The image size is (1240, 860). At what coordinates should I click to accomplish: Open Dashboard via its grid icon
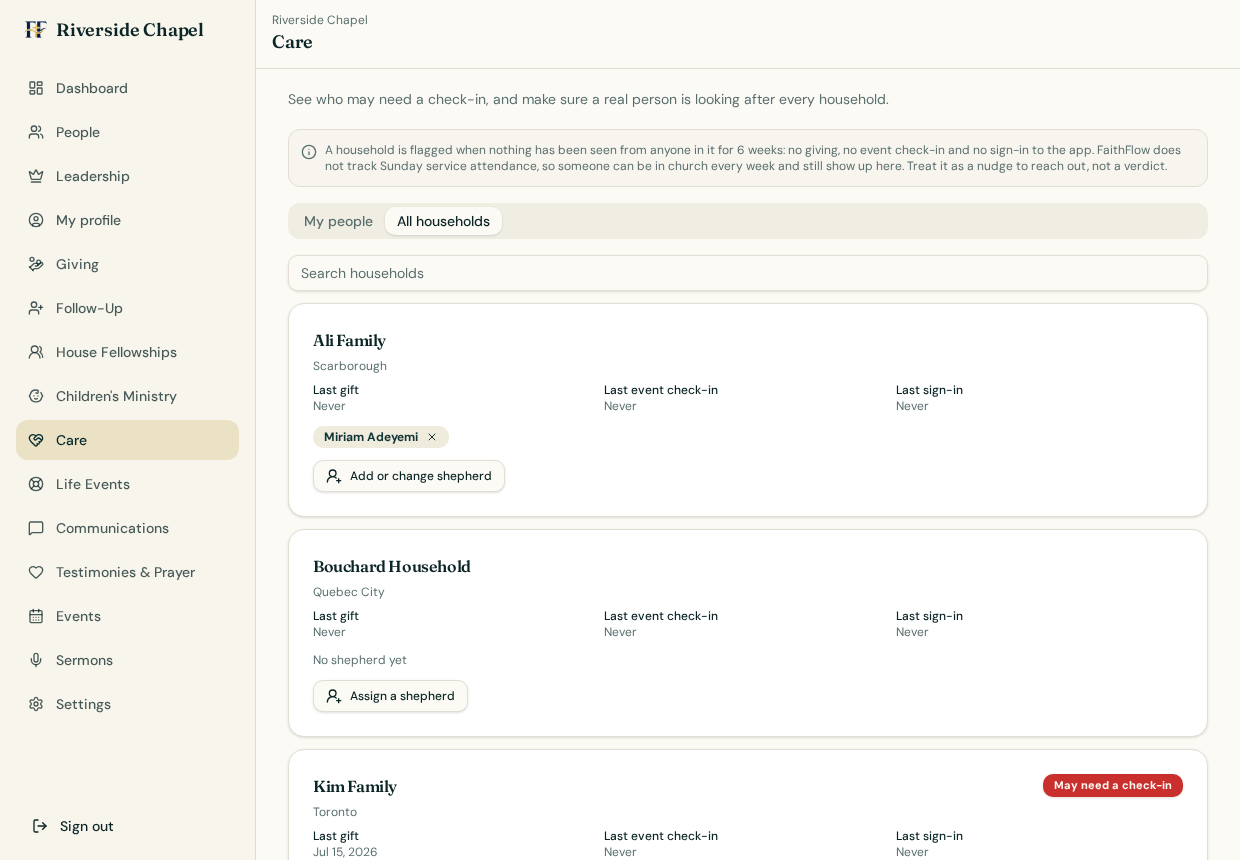[36, 88]
